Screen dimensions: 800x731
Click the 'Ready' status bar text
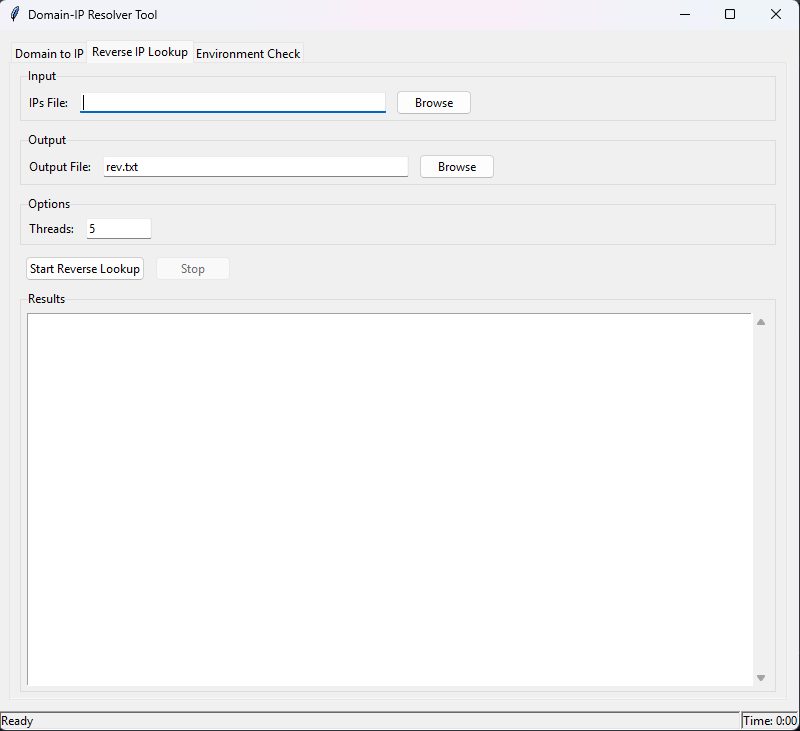[17, 721]
